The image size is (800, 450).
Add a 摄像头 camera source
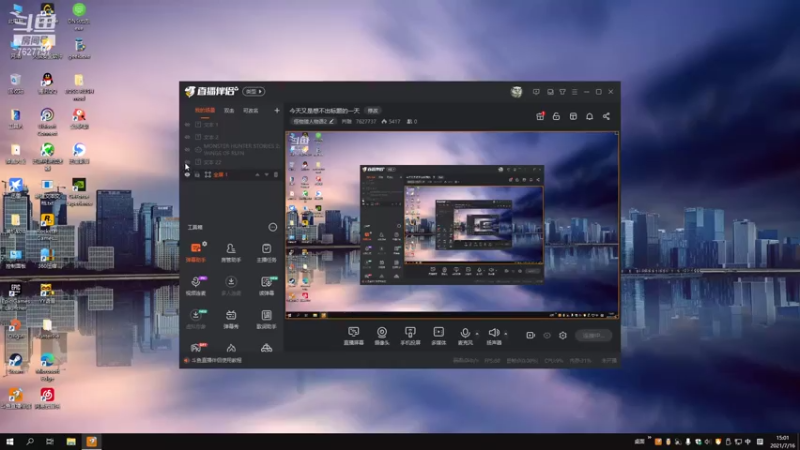coord(382,336)
